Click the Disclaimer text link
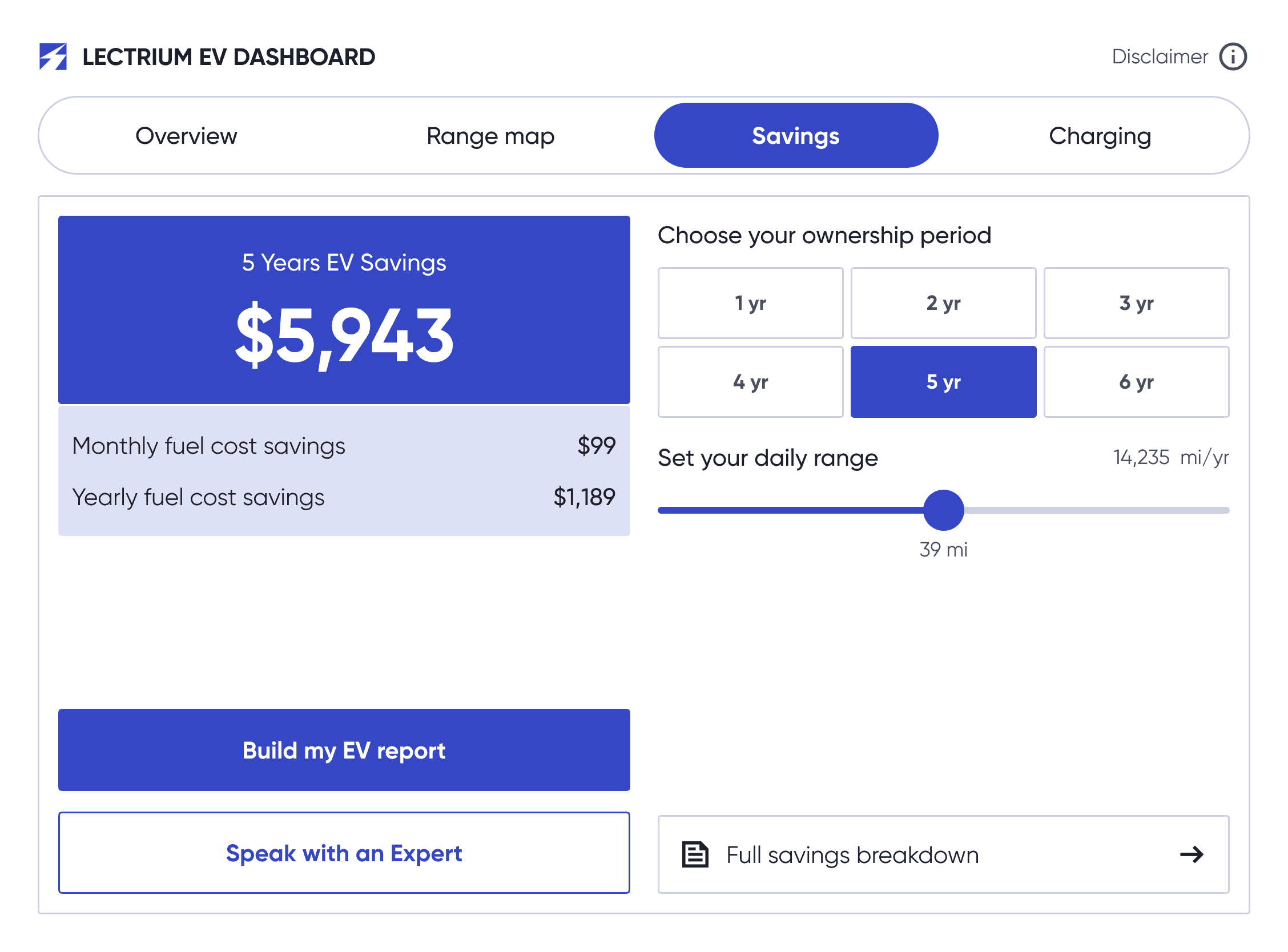Viewport: 1288px width, 952px height. (1160, 57)
